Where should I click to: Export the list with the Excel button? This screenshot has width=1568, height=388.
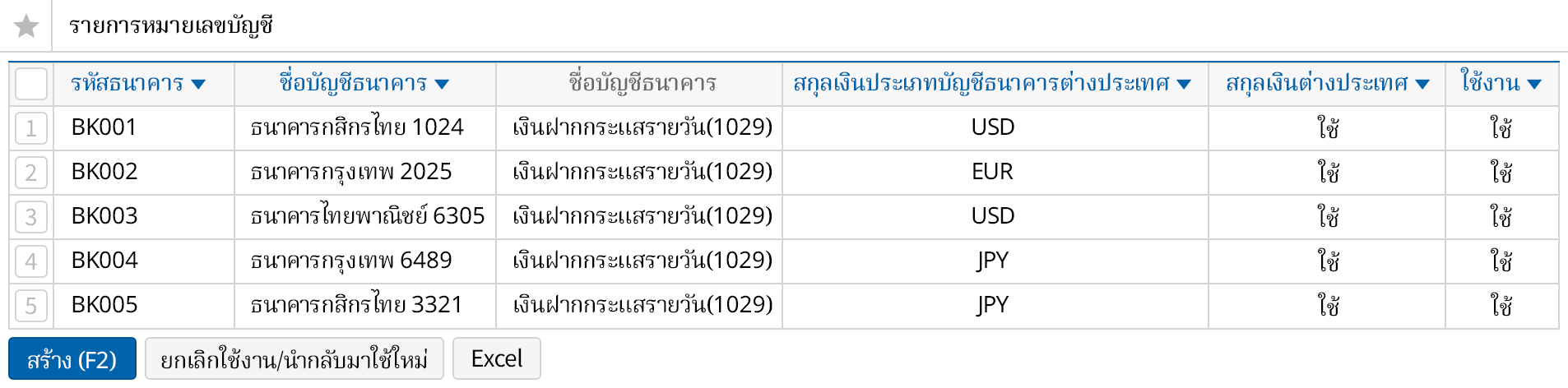pyautogui.click(x=496, y=359)
